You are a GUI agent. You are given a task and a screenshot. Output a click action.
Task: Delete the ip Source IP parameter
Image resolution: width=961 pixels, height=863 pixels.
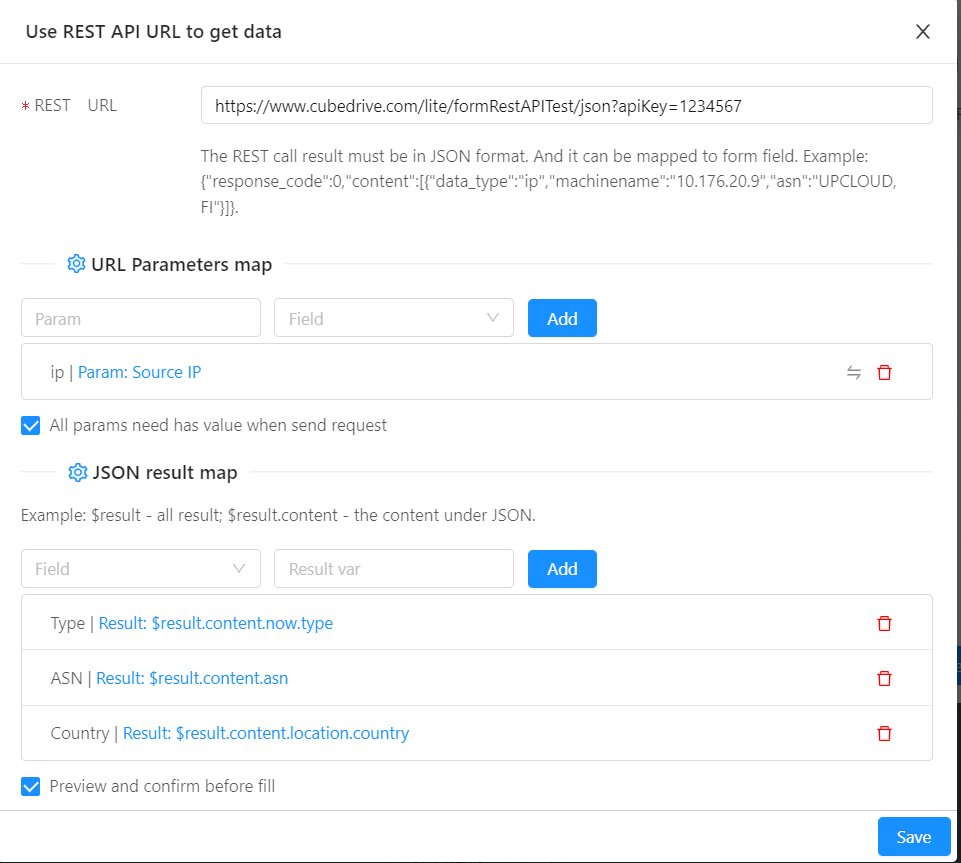tap(884, 372)
